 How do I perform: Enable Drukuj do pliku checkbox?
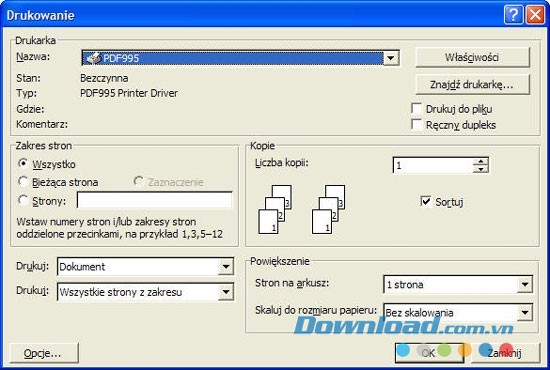point(416,109)
